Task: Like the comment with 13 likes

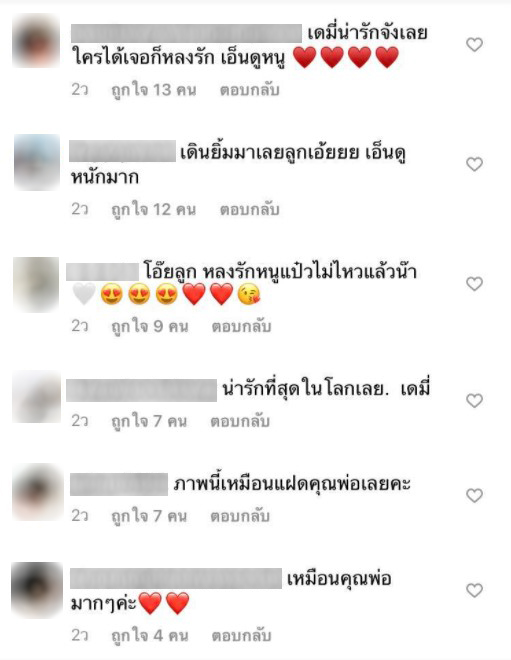Action: (x=474, y=44)
